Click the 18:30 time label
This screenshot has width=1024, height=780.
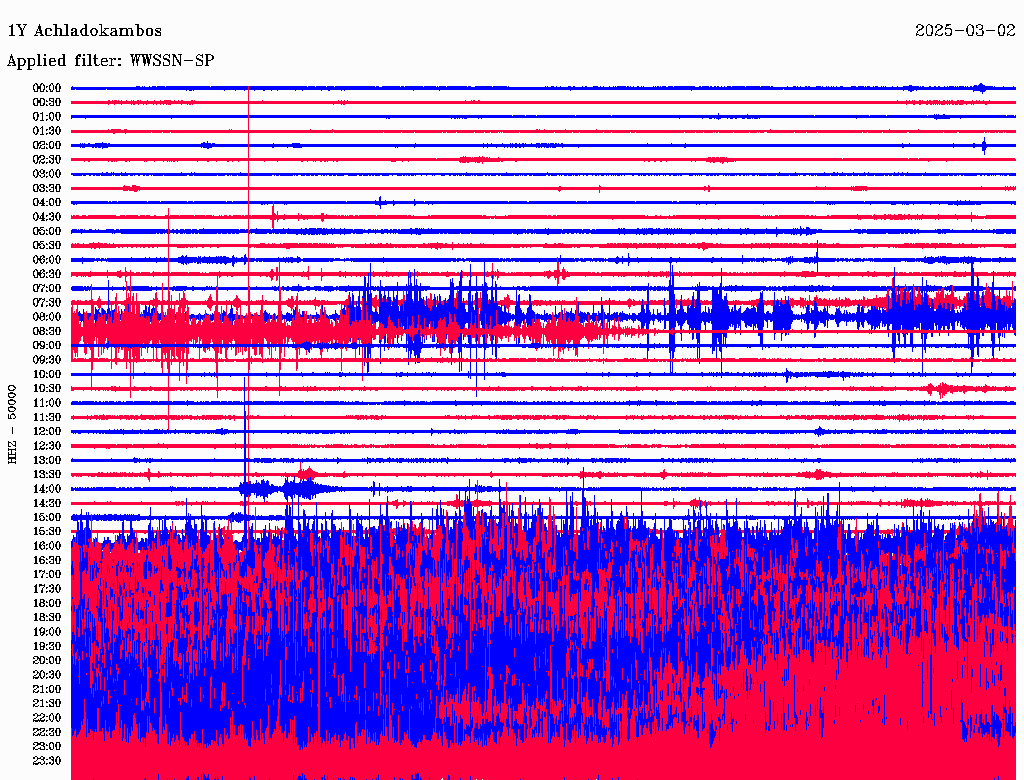(x=47, y=617)
